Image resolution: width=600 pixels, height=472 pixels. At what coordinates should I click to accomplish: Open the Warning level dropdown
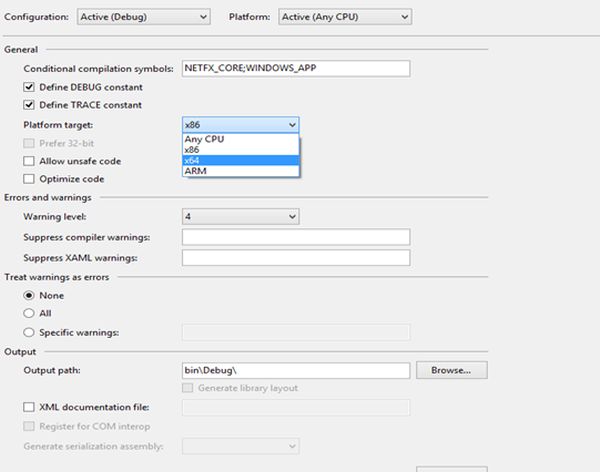point(241,217)
